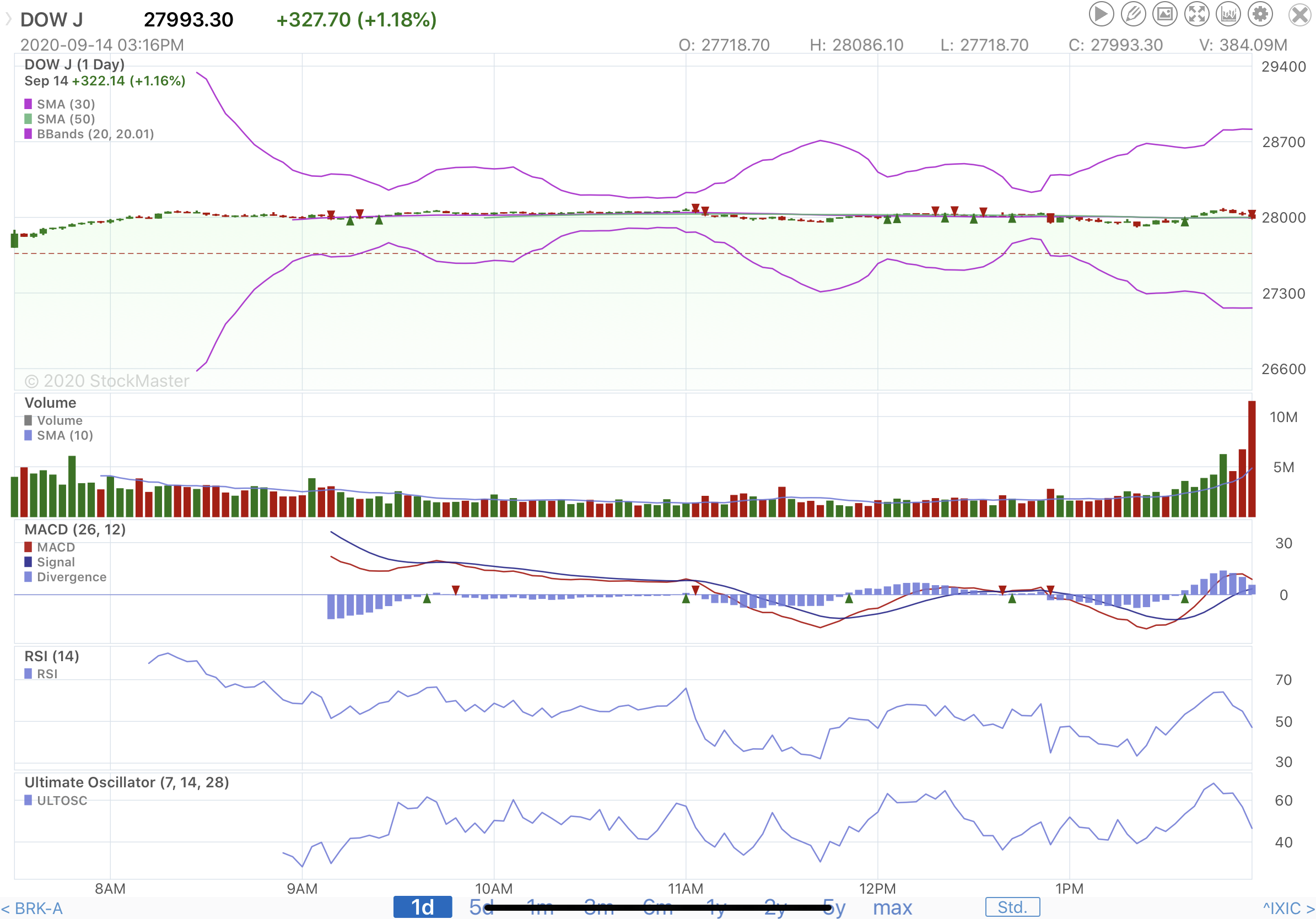
Task: Tap the DOW J (1 Day) panel title
Action: tap(74, 64)
